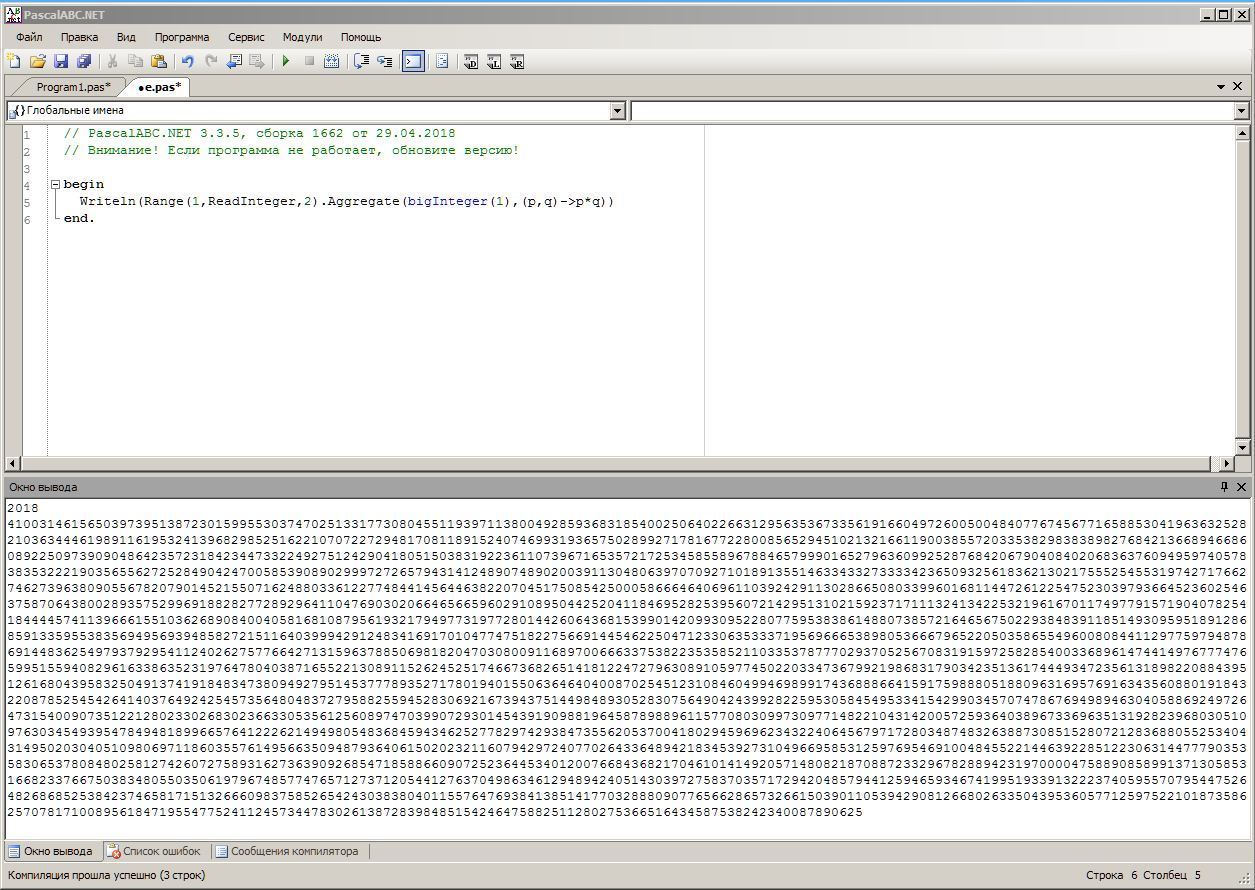Screen dimensions: 1255x890
Task: Click the PascalABC.NET 3.3.5 version comment
Action: click(x=259, y=133)
